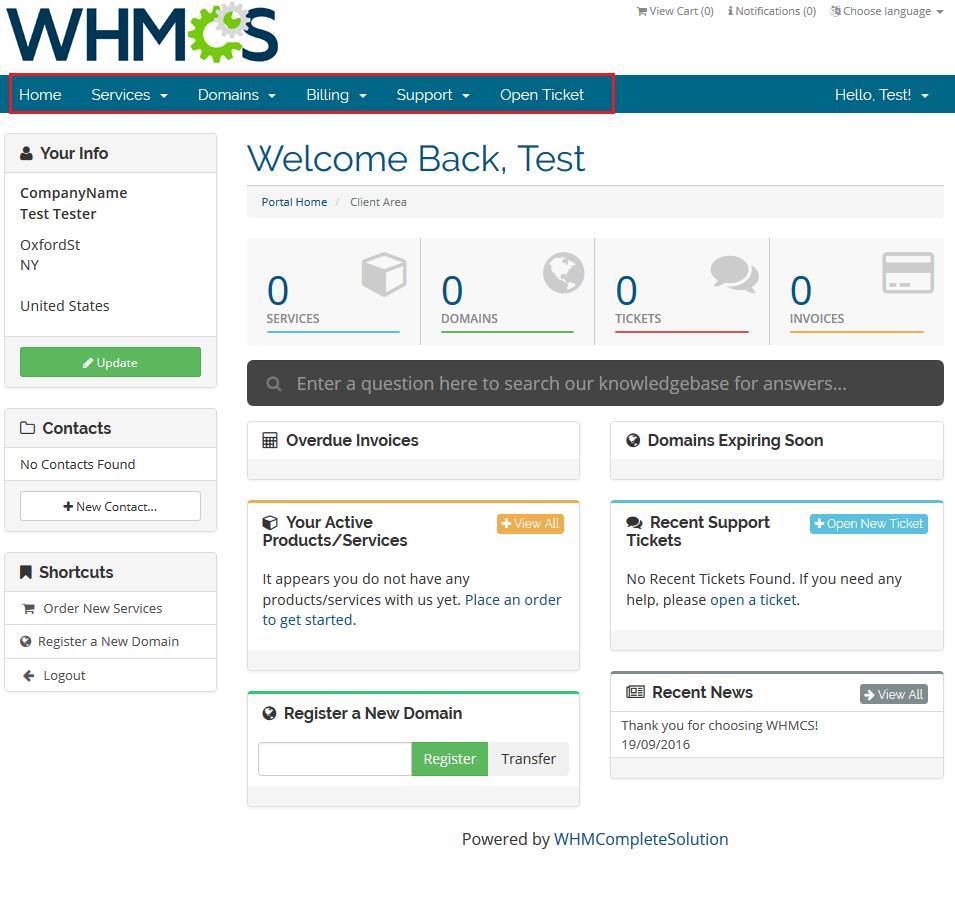Click View All for active products
955x901 pixels.
click(x=530, y=523)
